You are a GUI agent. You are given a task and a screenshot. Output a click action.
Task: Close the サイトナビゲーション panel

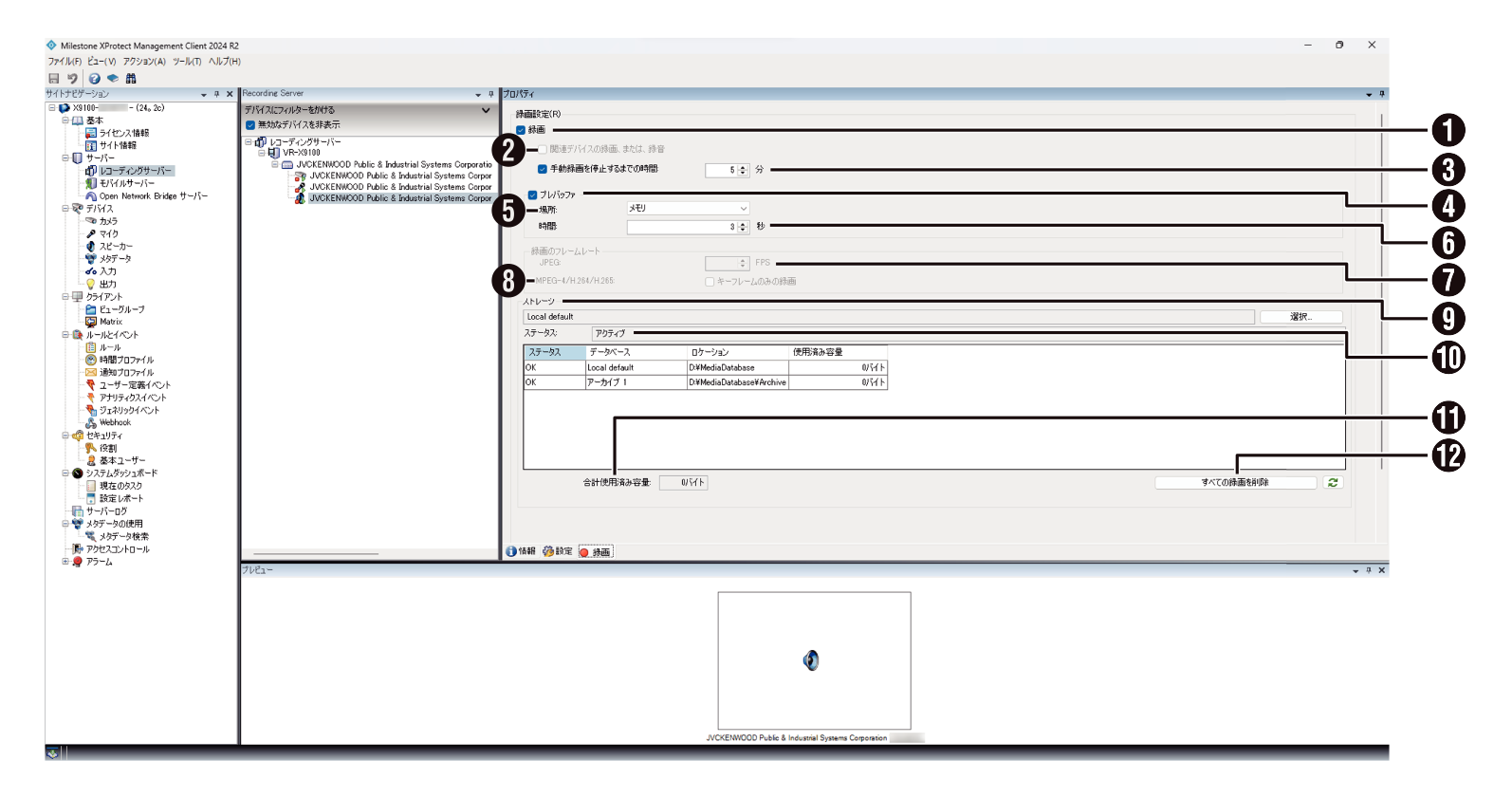pos(230,95)
